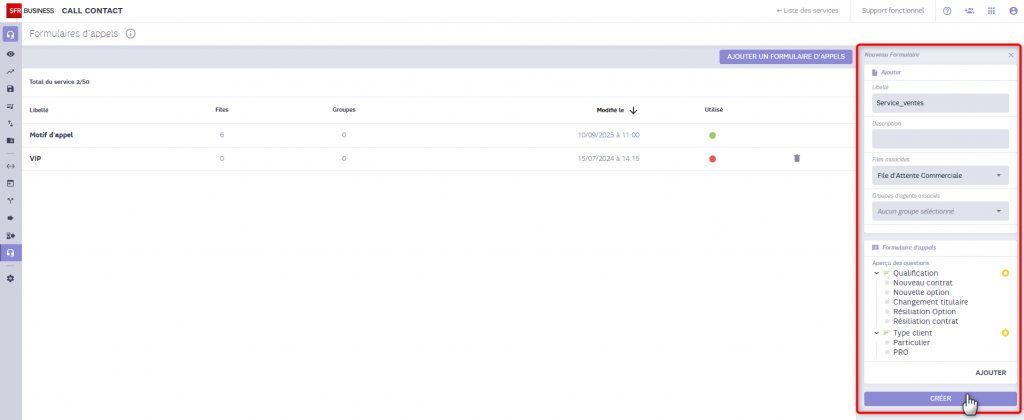This screenshot has width=1024, height=420.
Task: Open the user account profile icon
Action: [x=1013, y=10]
